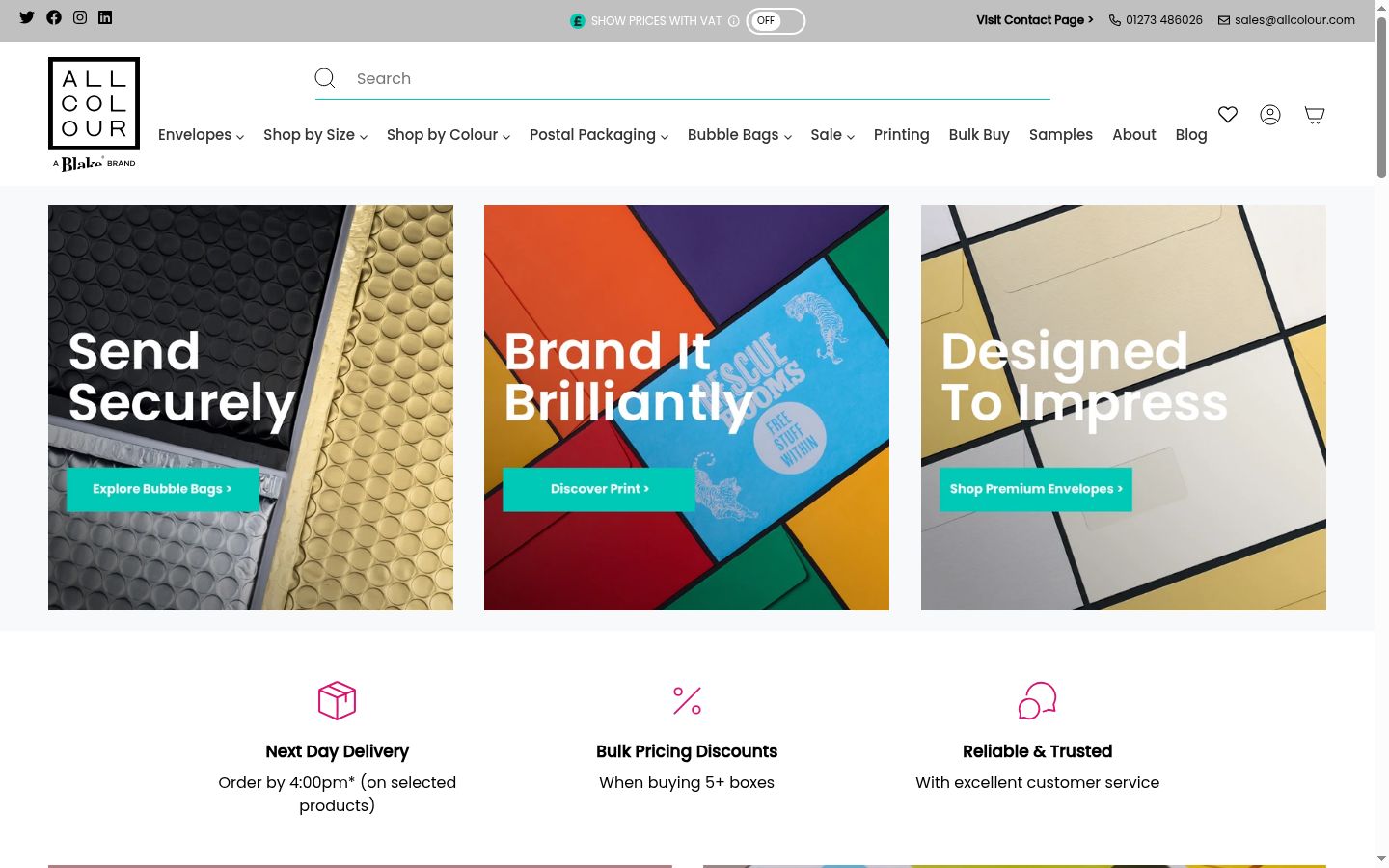Open the LinkedIn social icon
The image size is (1389, 868).
[x=105, y=17]
